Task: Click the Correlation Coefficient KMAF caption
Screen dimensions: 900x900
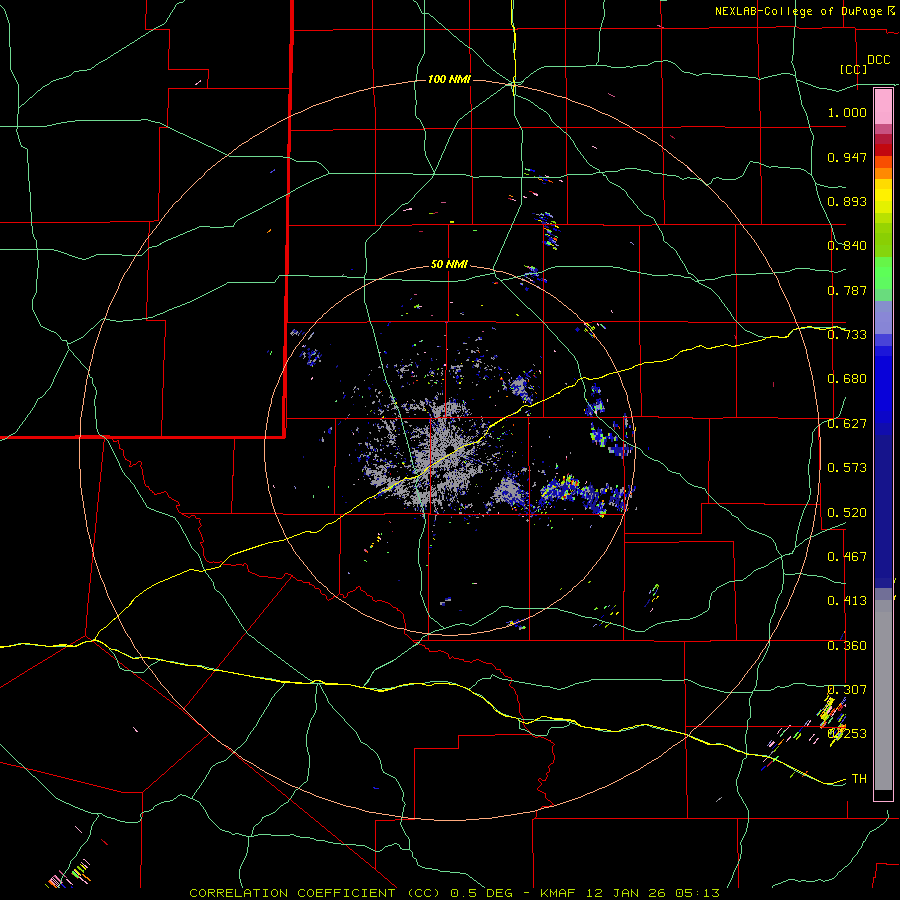Action: tap(454, 893)
